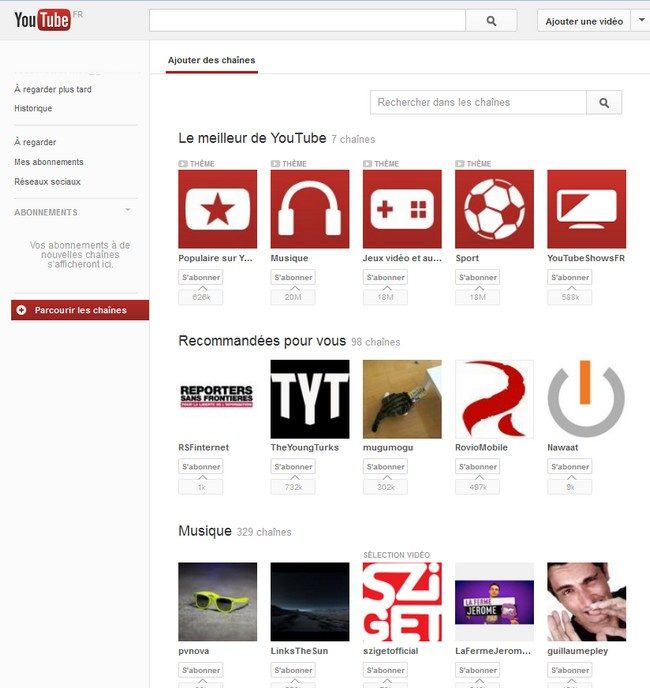Subscribe to the RovioMobile channel
The width and height of the screenshot is (650, 688).
477,466
